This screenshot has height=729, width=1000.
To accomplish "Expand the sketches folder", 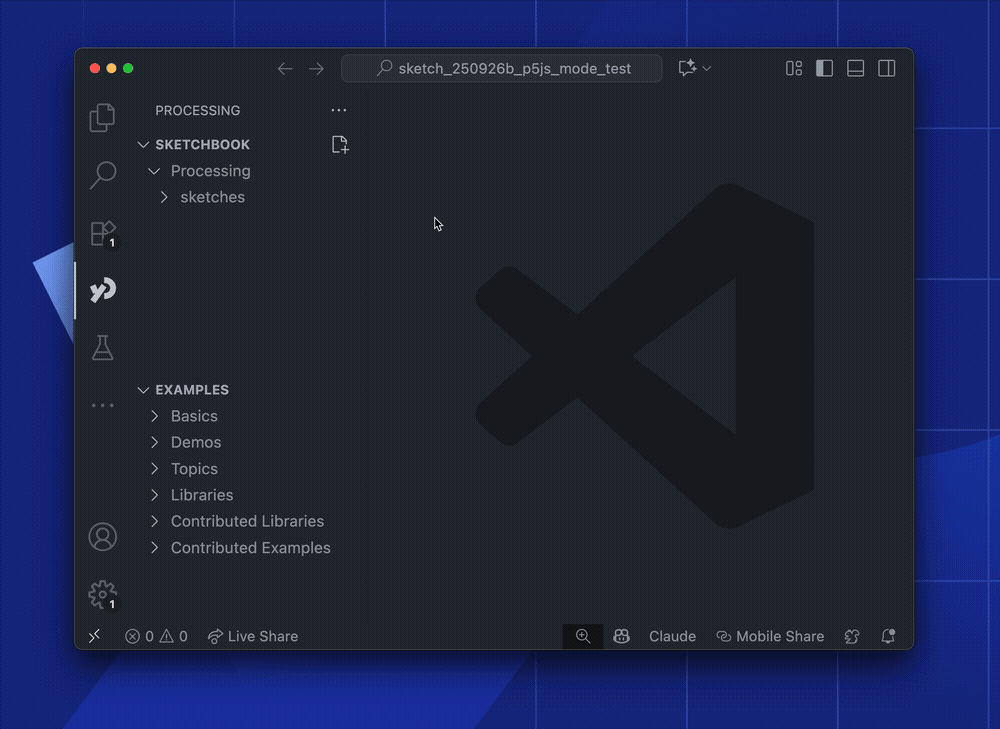I will pyautogui.click(x=212, y=197).
